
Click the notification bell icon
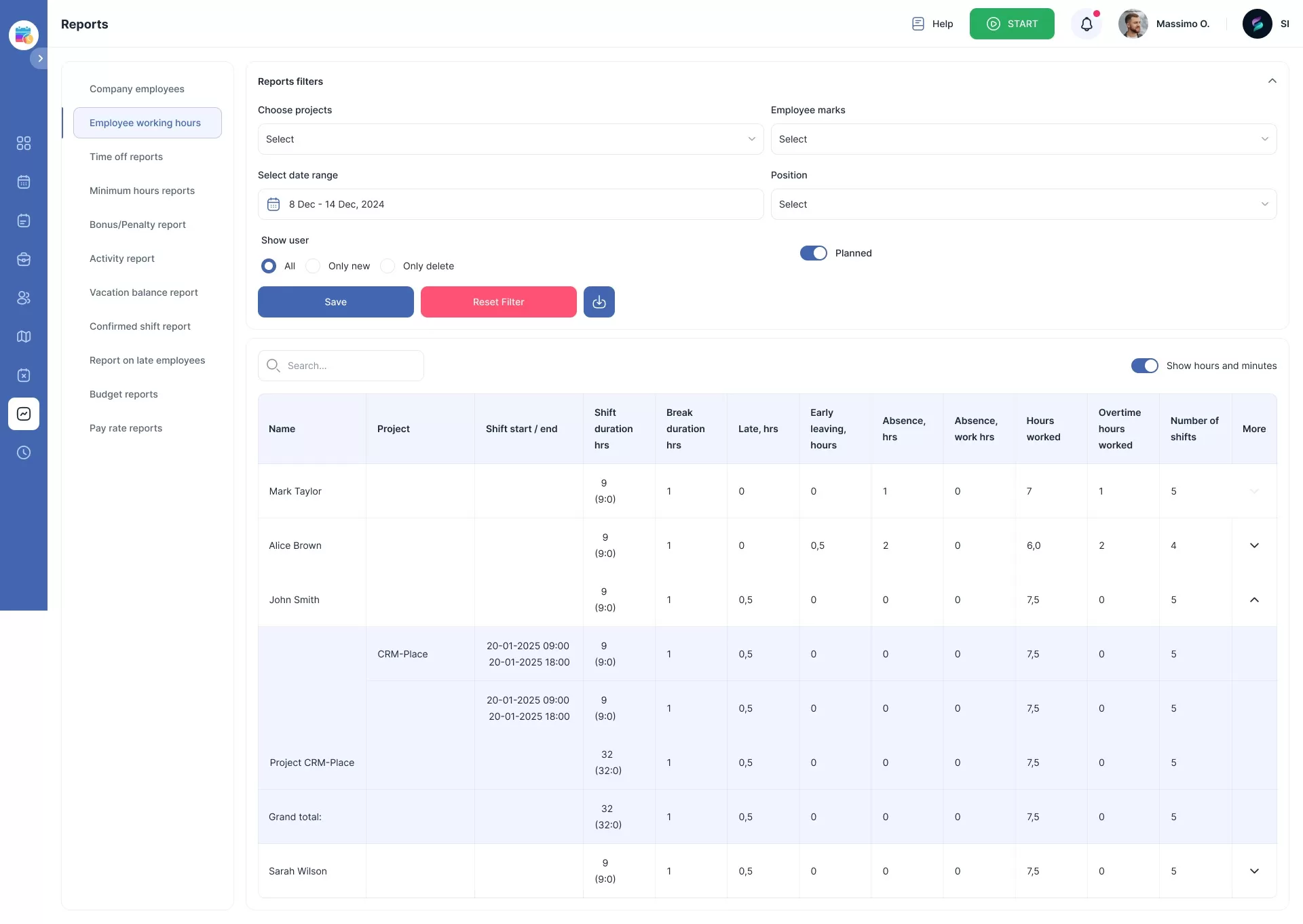click(x=1087, y=24)
